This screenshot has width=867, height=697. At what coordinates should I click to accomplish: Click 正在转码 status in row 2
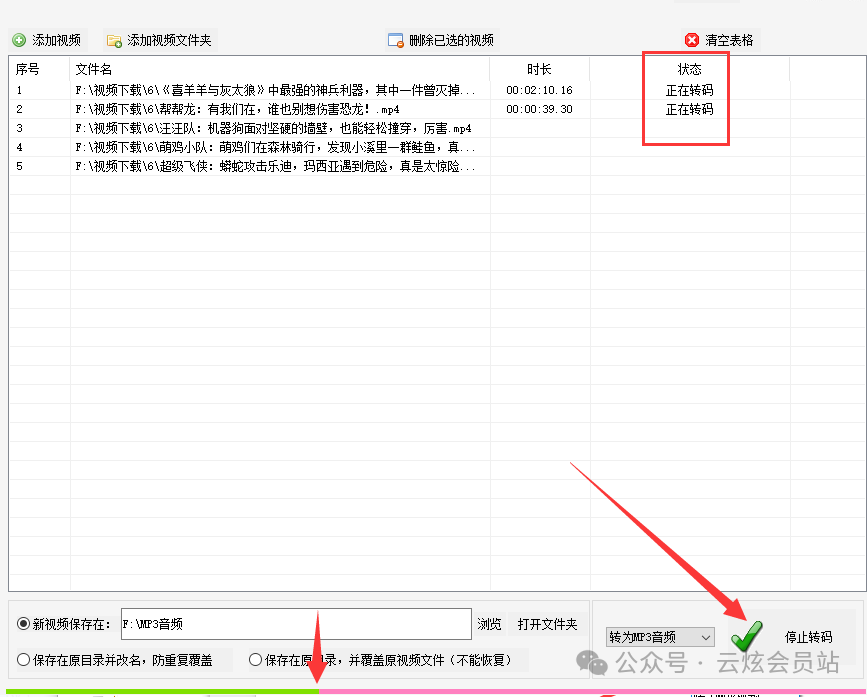coord(690,109)
